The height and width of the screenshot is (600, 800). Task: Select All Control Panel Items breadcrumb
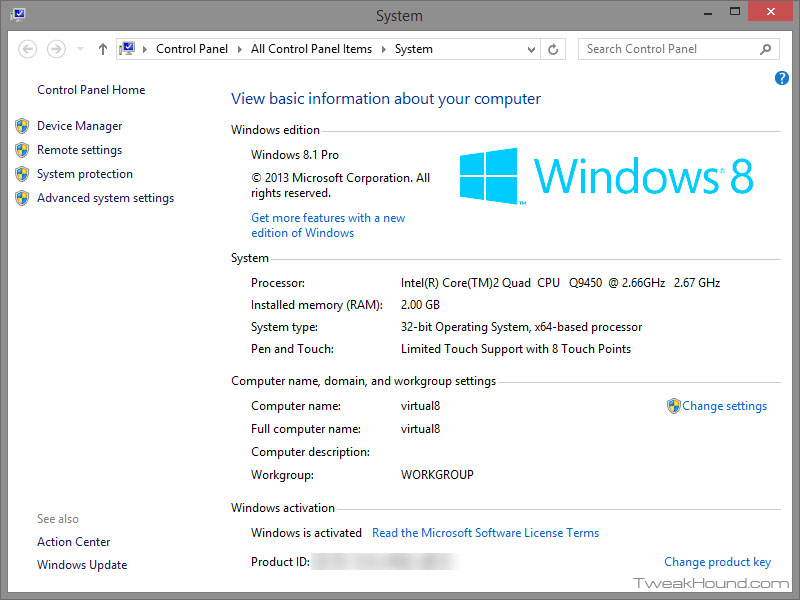(x=311, y=49)
